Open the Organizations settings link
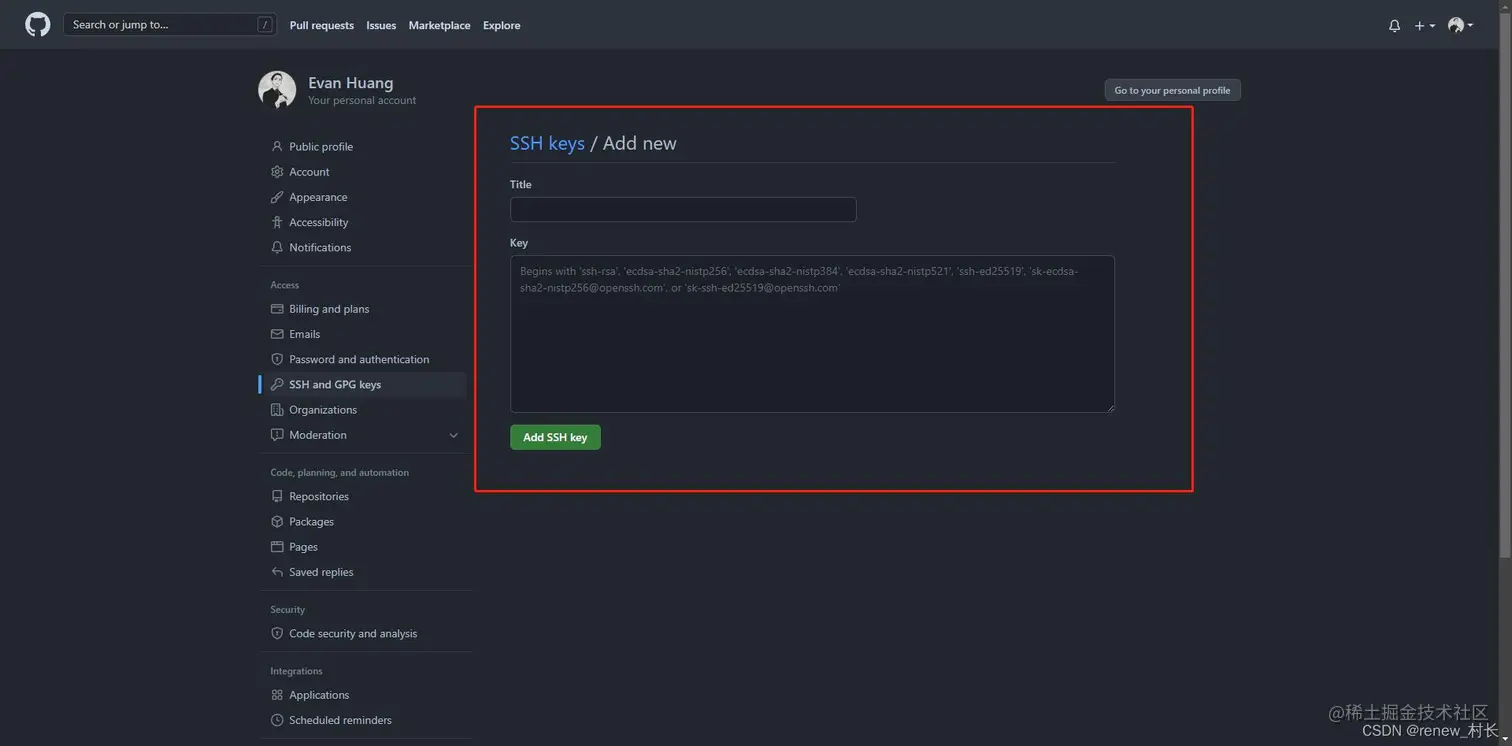The height and width of the screenshot is (746, 1512). pos(323,410)
